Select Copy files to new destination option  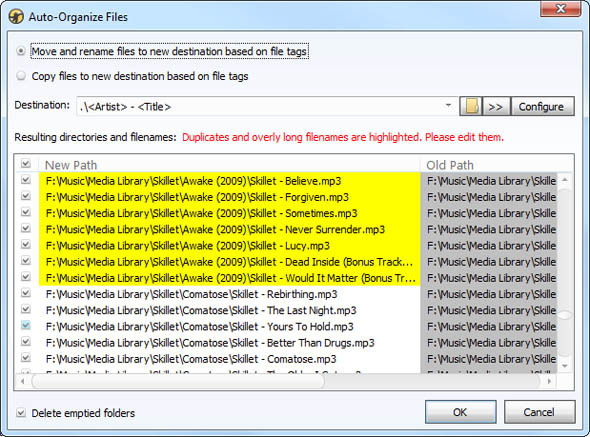[21, 76]
